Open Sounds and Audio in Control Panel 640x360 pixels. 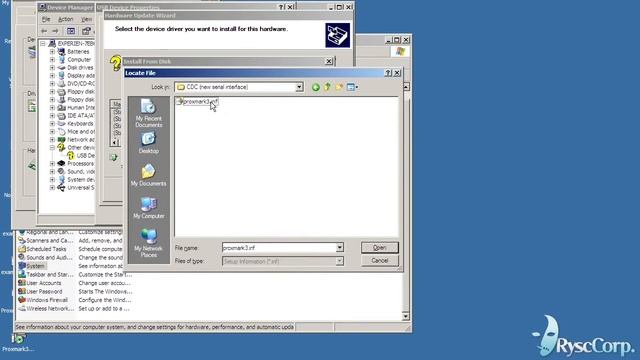pos(45,257)
